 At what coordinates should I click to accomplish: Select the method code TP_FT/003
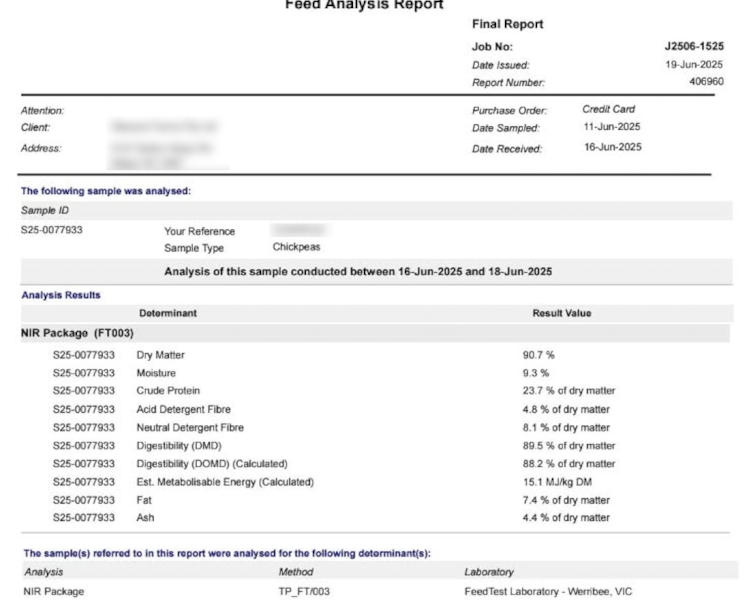(306, 591)
